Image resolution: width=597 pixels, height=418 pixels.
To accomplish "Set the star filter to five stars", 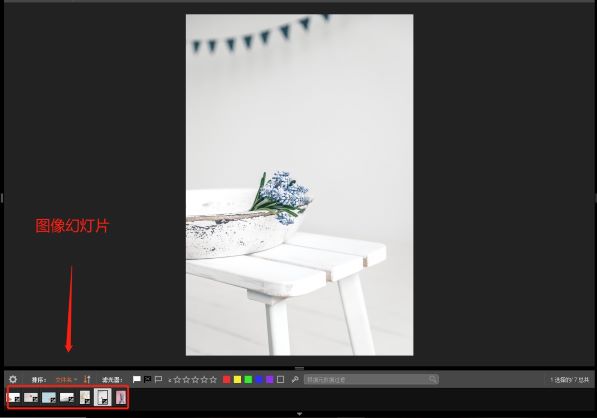I will pos(213,380).
